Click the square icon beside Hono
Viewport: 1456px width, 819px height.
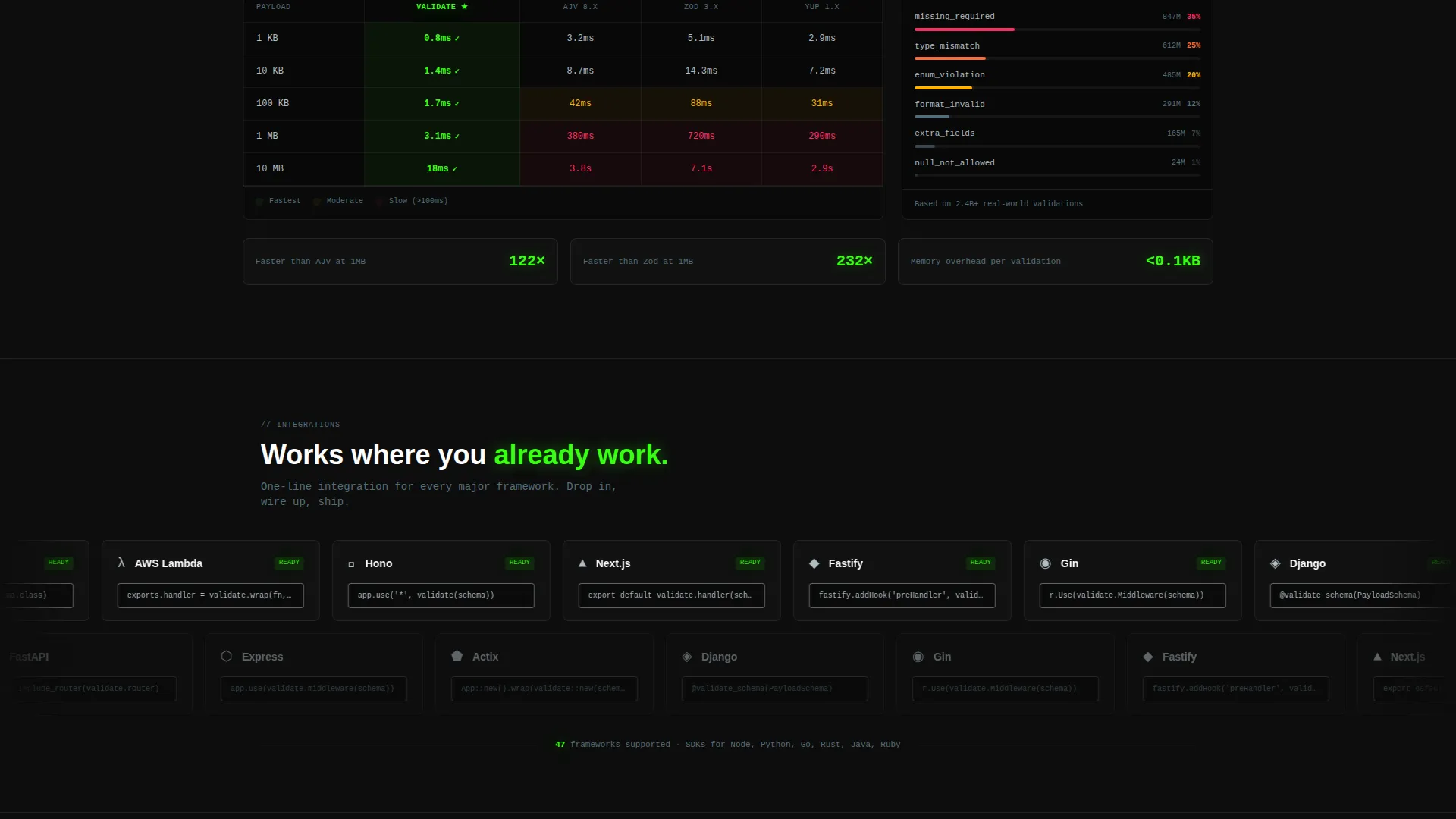(x=351, y=564)
